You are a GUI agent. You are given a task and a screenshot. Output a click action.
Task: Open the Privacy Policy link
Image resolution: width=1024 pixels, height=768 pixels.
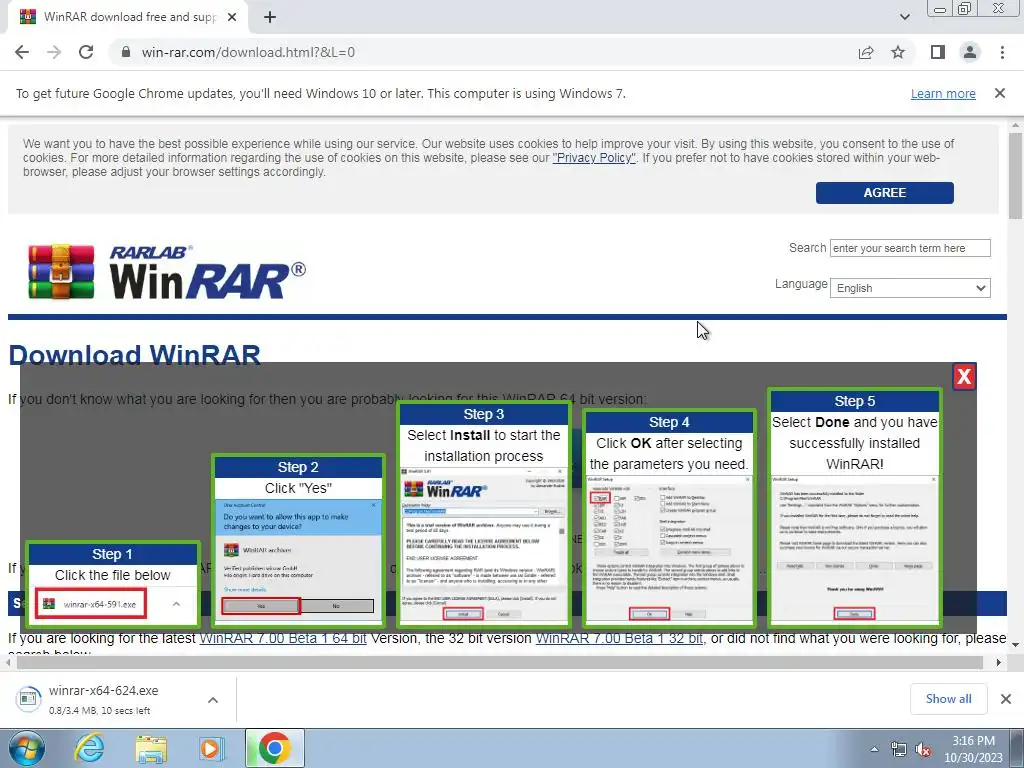594,157
